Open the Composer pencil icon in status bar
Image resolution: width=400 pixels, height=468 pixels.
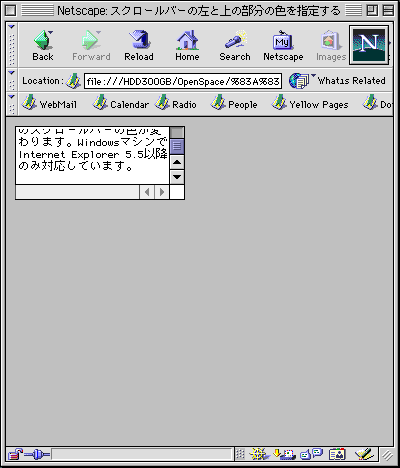pos(364,454)
